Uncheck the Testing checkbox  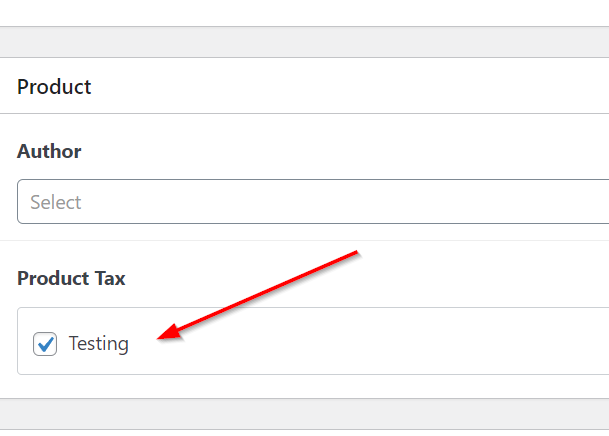pyautogui.click(x=45, y=344)
